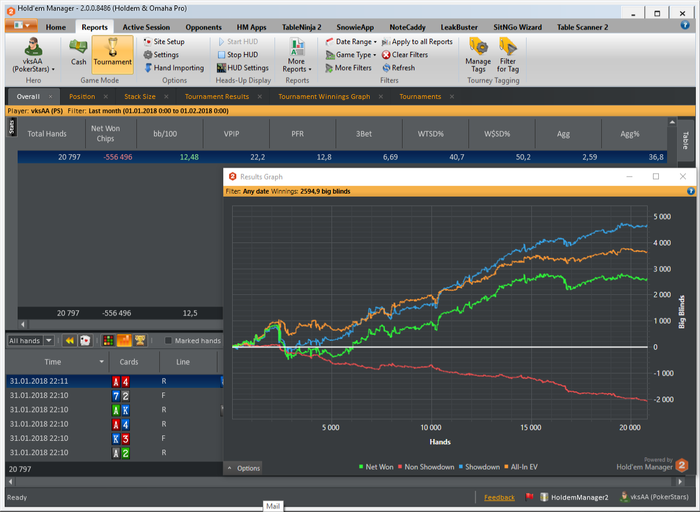Toggle the All-In EV legend swatch
Image resolution: width=700 pixels, height=512 pixels.
[506, 467]
